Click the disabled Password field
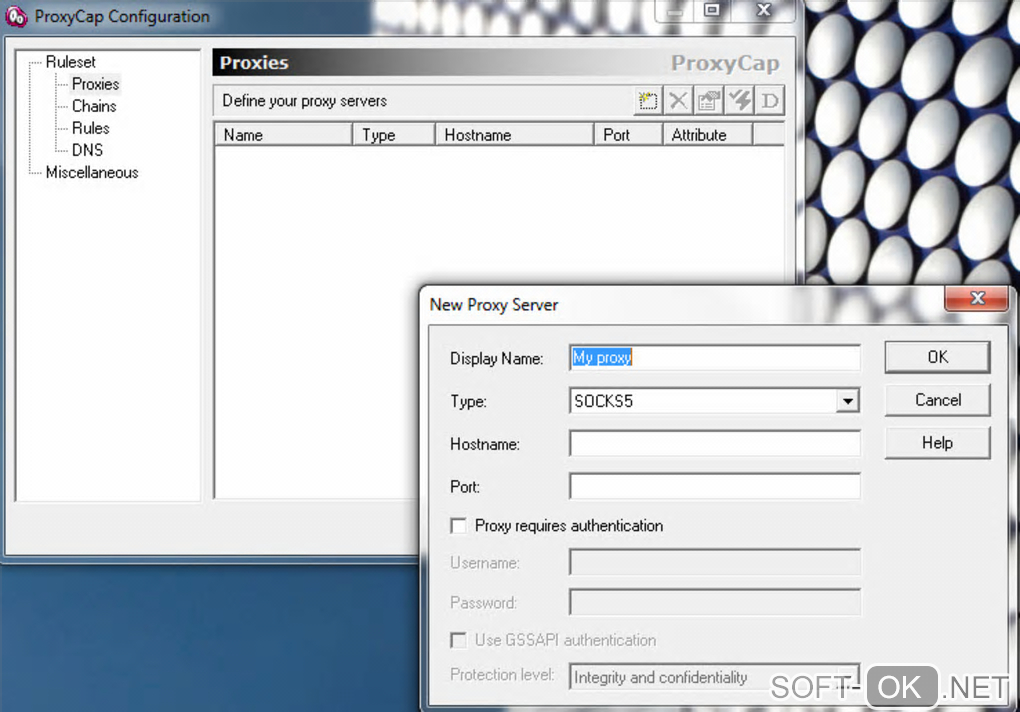Viewport: 1020px width, 712px height. [x=714, y=602]
